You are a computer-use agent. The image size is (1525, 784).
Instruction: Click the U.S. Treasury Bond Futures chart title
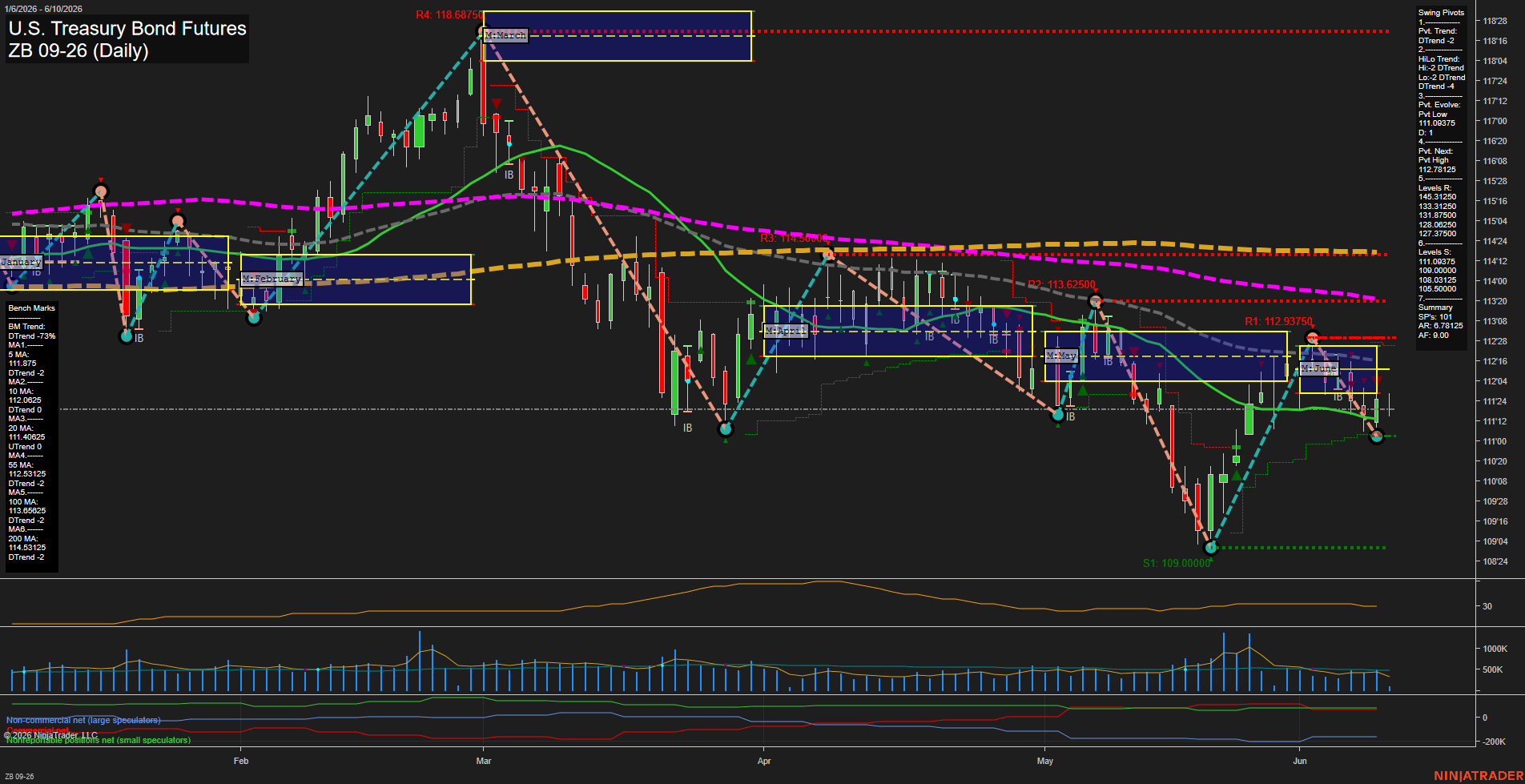[127, 29]
